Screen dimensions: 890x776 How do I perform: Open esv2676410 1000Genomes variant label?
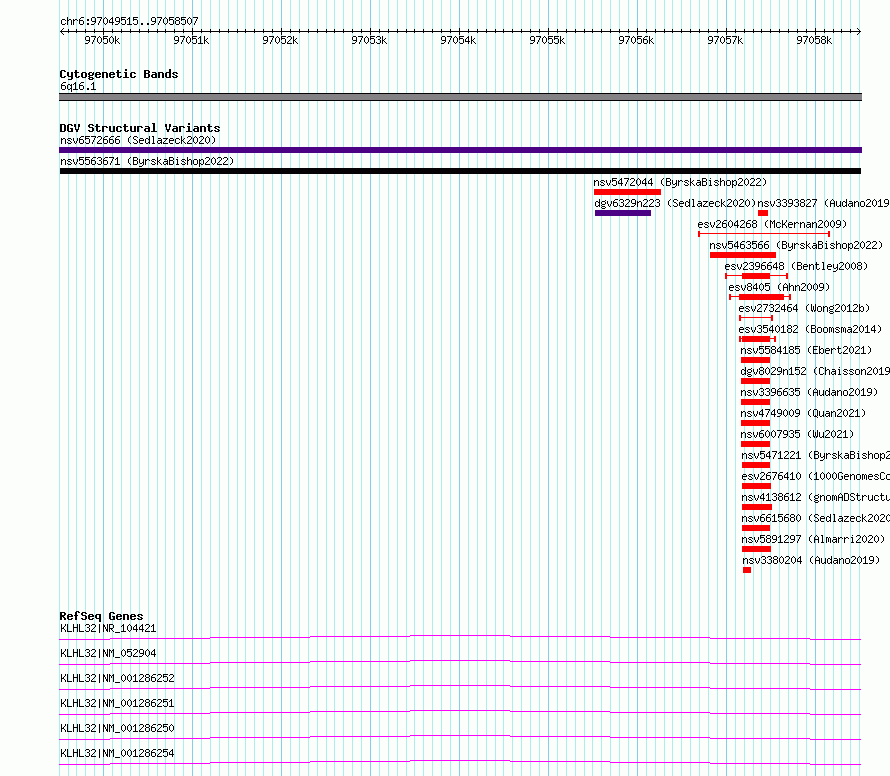[816, 476]
